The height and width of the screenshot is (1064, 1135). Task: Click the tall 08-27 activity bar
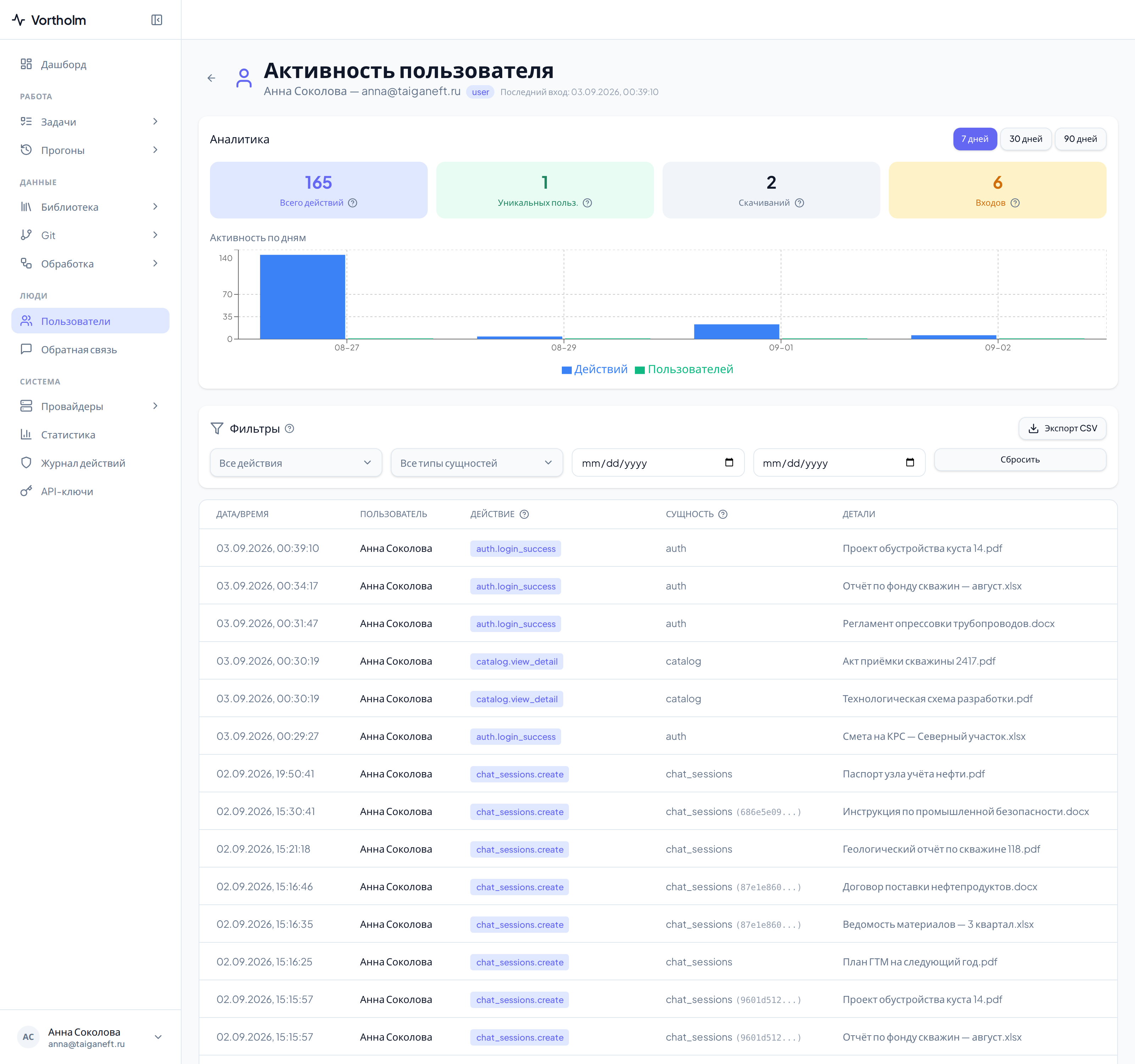303,297
